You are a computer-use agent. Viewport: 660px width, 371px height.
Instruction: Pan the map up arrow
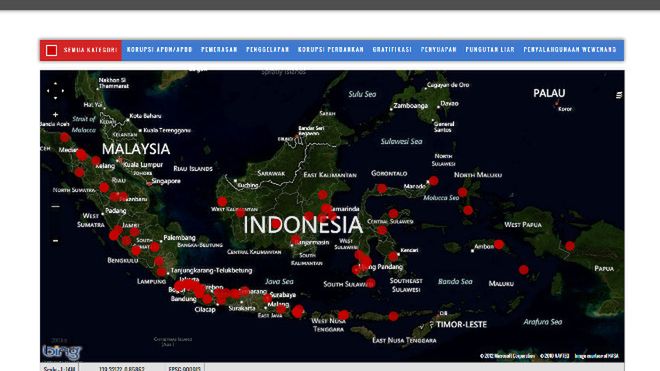(55, 84)
